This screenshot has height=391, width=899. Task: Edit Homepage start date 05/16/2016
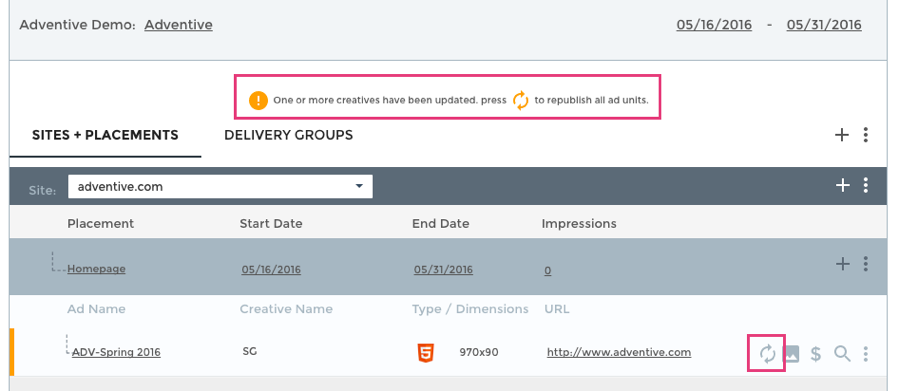271,269
